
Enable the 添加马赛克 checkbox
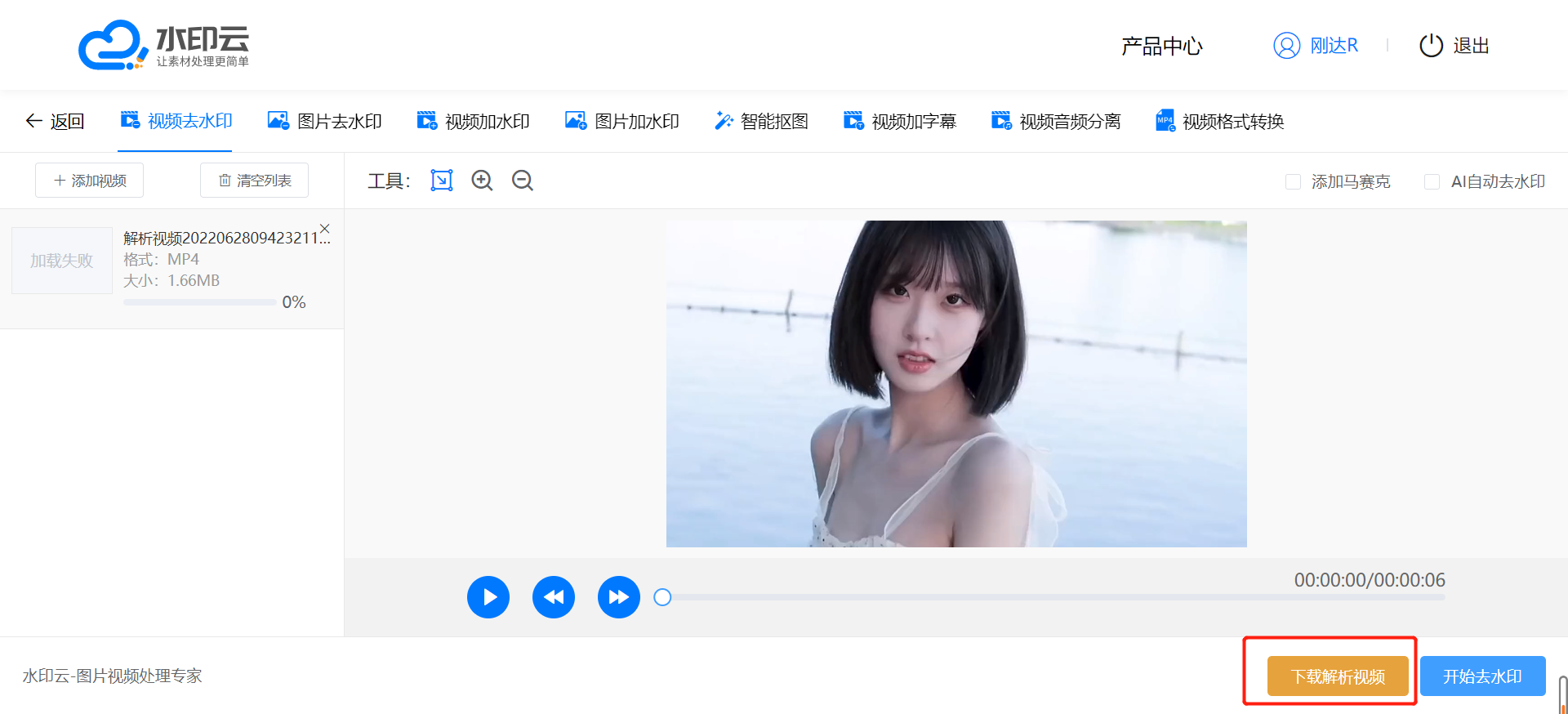[x=1293, y=181]
